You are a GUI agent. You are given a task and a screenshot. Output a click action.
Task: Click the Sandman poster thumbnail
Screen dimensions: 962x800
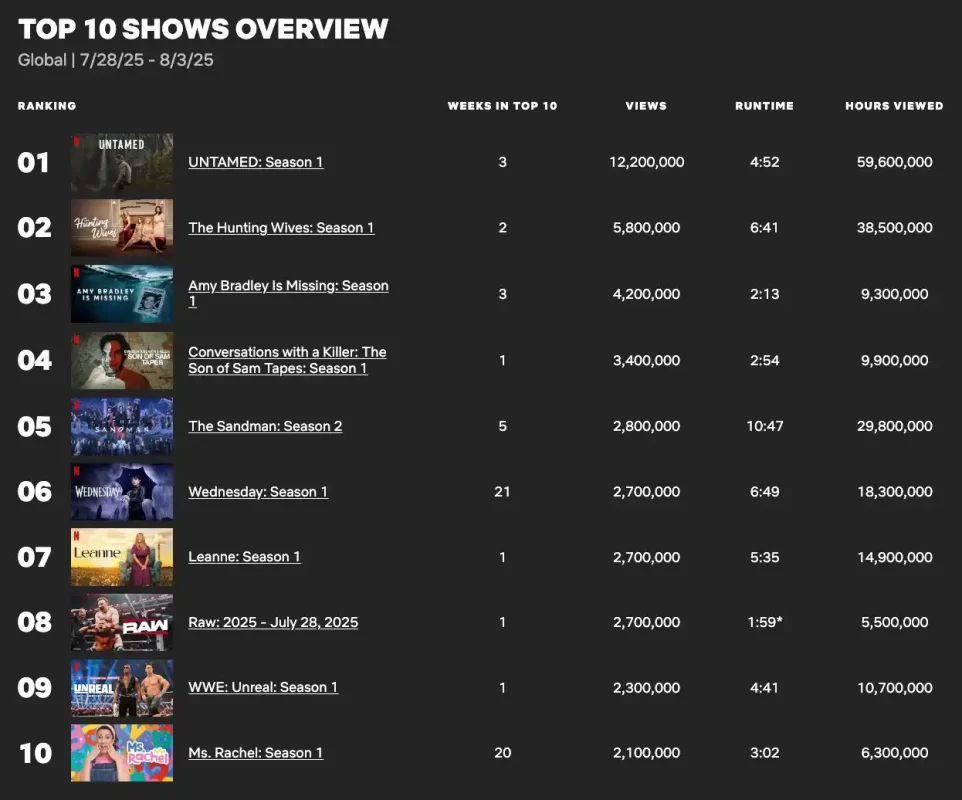point(122,426)
